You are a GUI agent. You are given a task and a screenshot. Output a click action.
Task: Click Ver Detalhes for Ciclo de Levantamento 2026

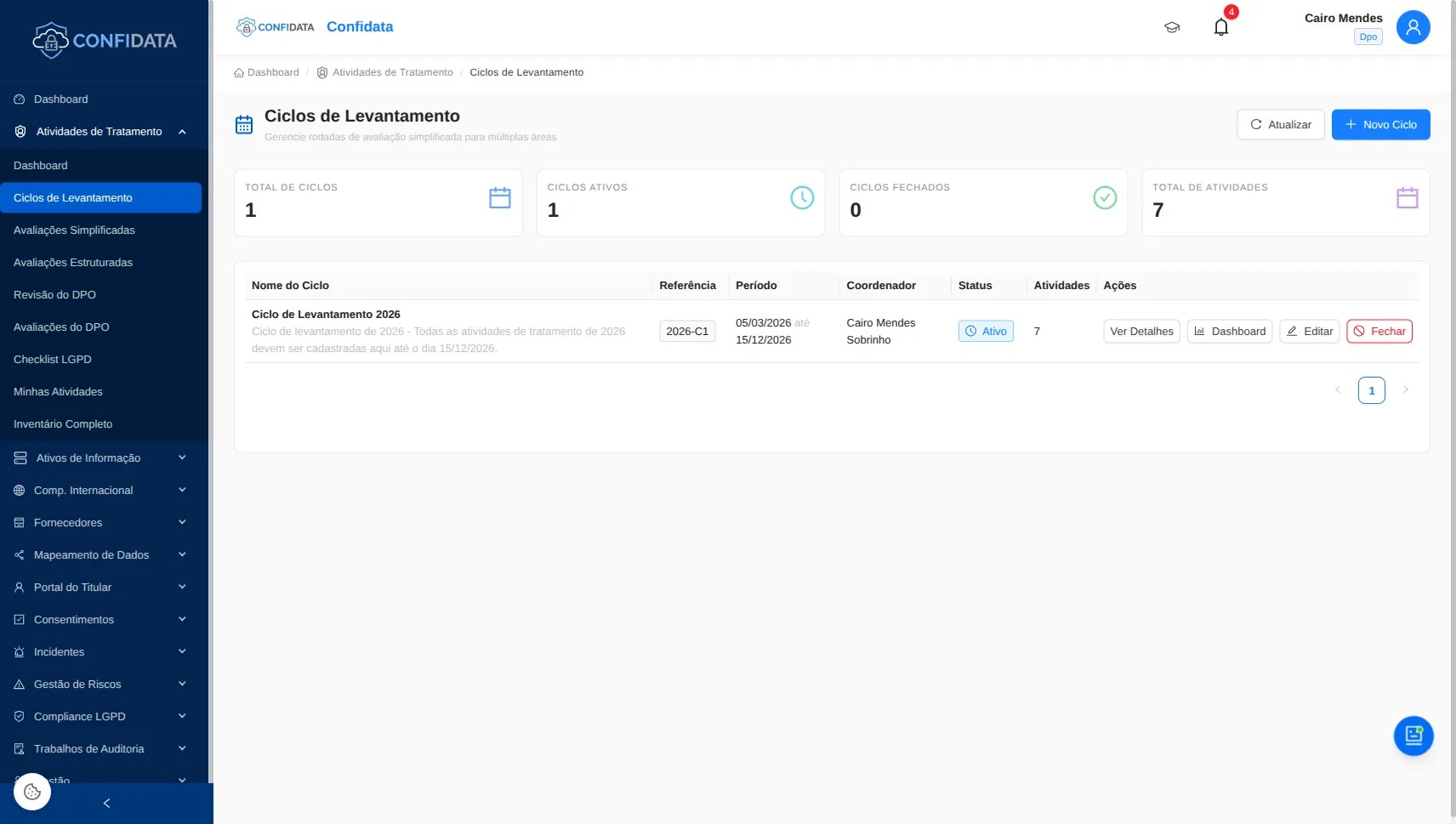coord(1141,331)
